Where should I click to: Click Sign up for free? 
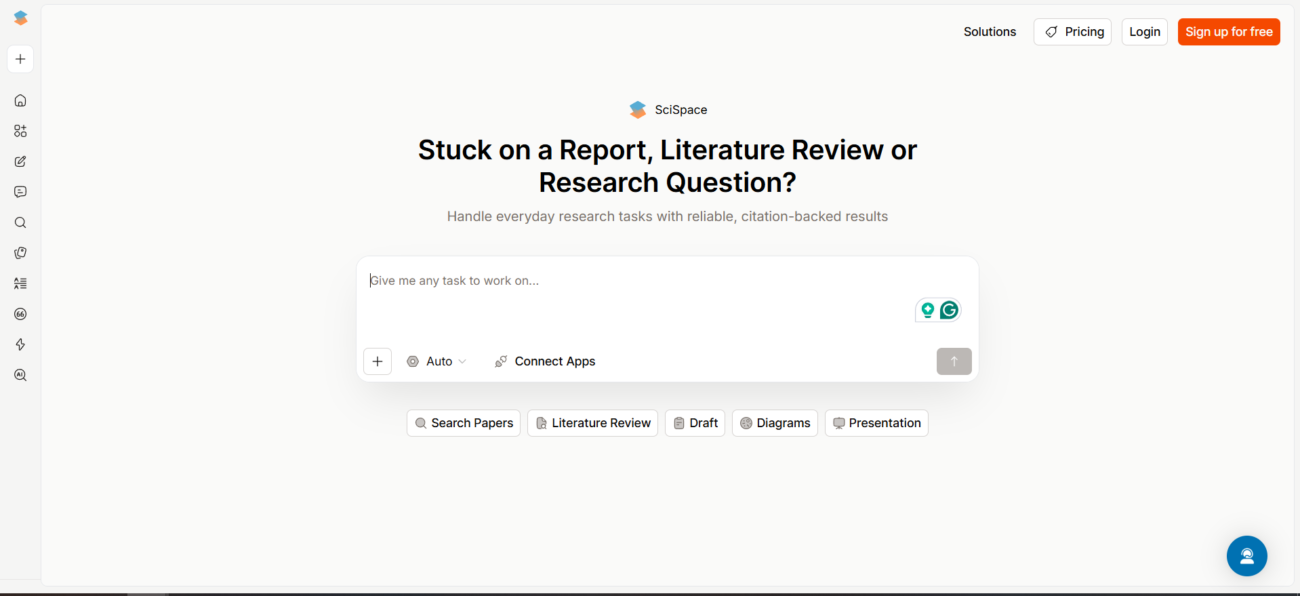[1228, 32]
